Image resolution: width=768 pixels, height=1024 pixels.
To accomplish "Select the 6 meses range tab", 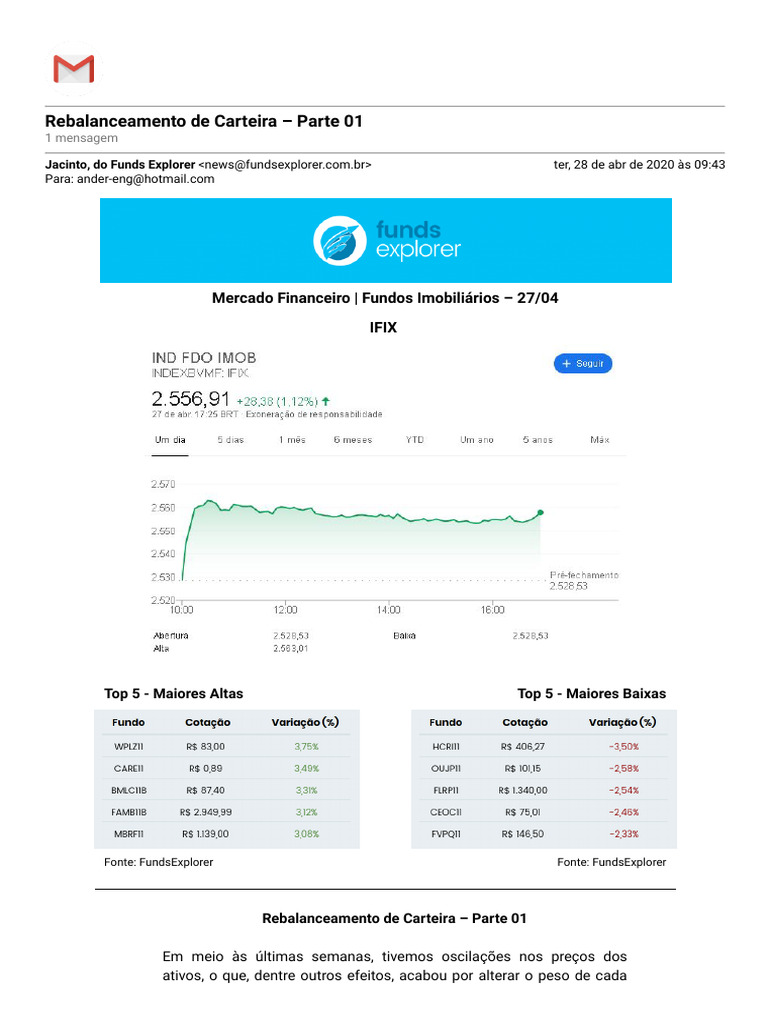I will pyautogui.click(x=352, y=440).
